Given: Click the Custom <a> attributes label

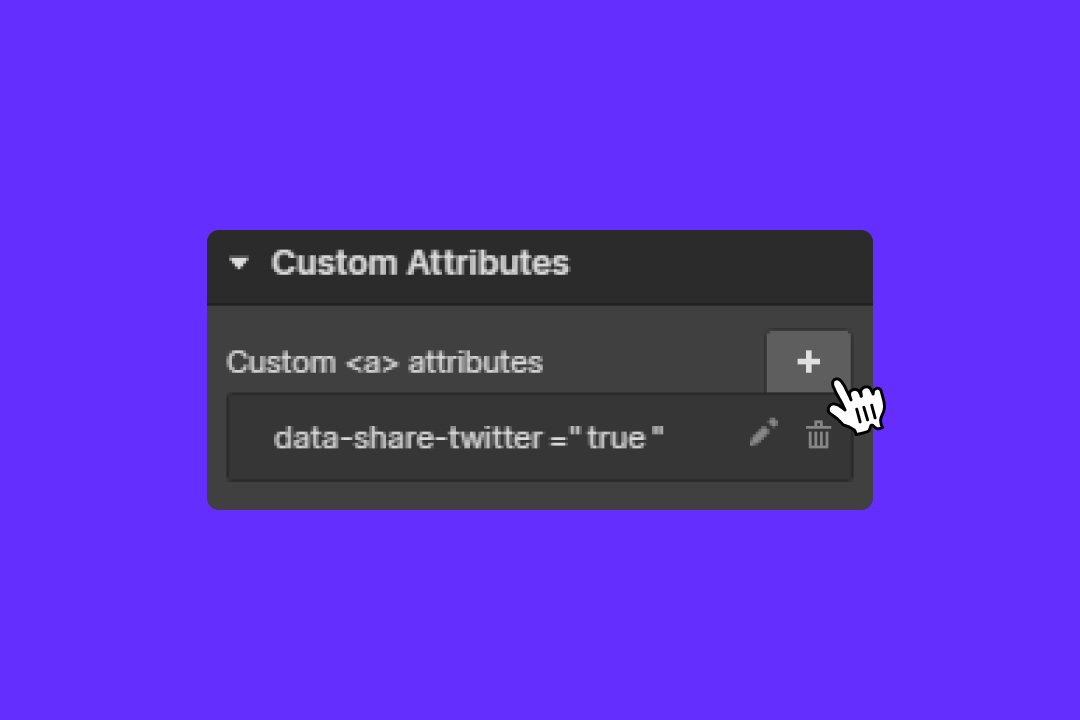Looking at the screenshot, I should (x=385, y=362).
